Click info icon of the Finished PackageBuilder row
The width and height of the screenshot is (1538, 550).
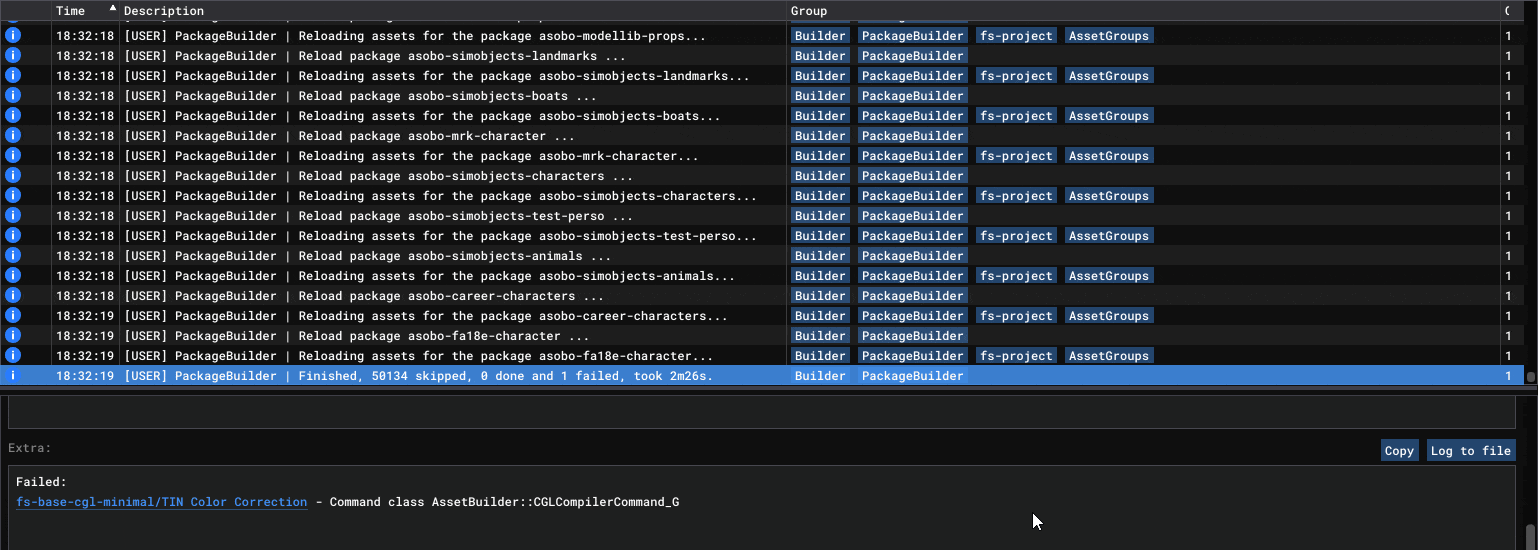[13, 376]
